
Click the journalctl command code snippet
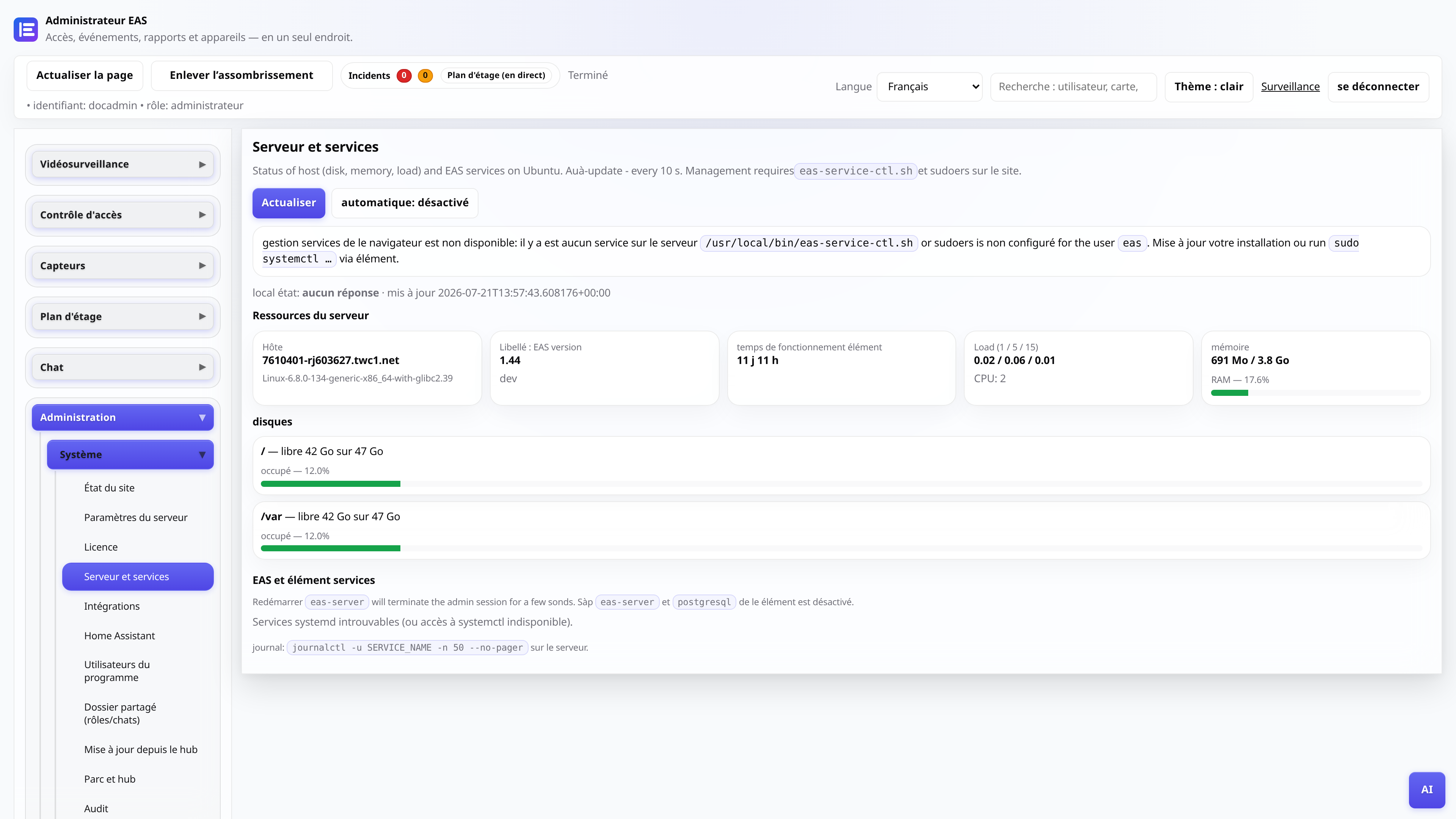point(407,647)
